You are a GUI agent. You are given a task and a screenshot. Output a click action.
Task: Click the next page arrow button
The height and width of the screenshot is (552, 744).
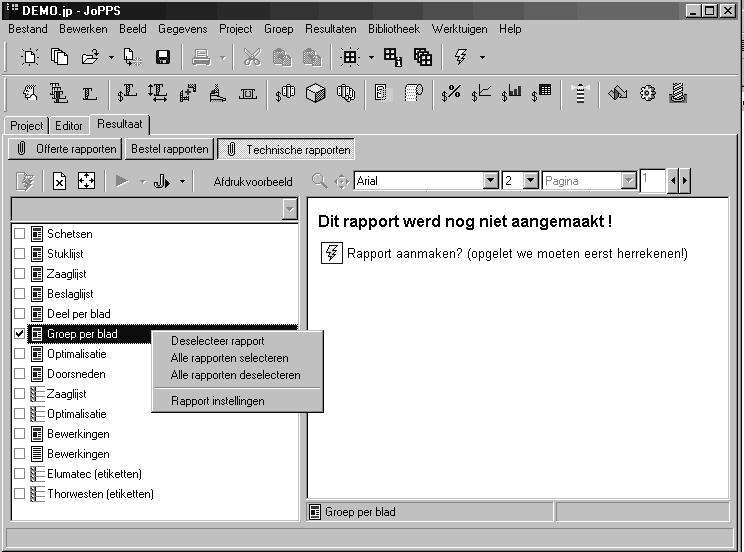click(x=684, y=180)
